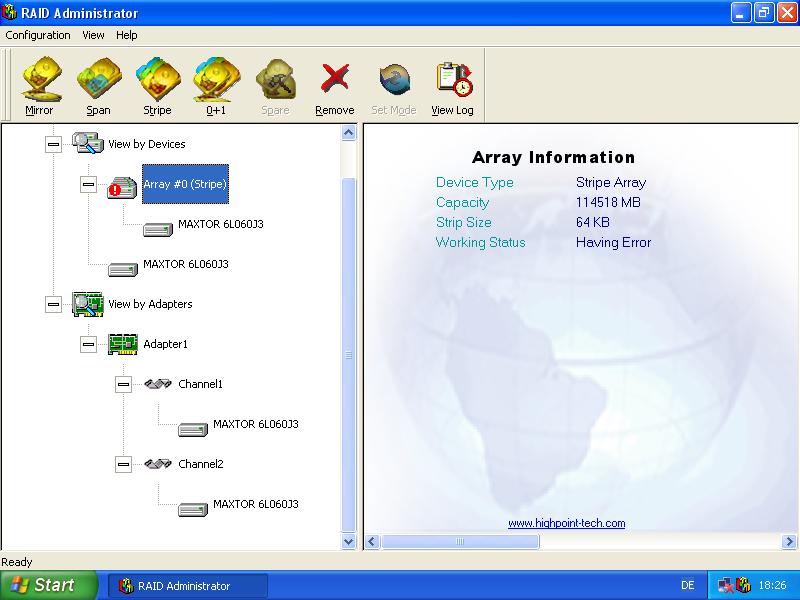Click the View by Adapters card icon
800x600 pixels.
click(x=88, y=304)
